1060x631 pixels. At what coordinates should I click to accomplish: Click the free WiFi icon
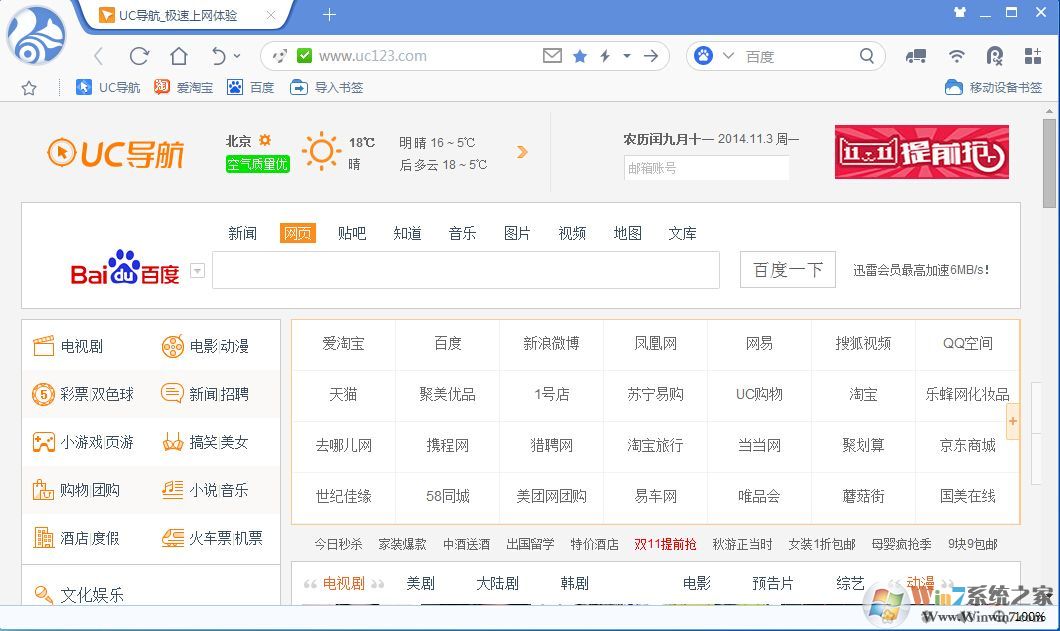(x=956, y=56)
